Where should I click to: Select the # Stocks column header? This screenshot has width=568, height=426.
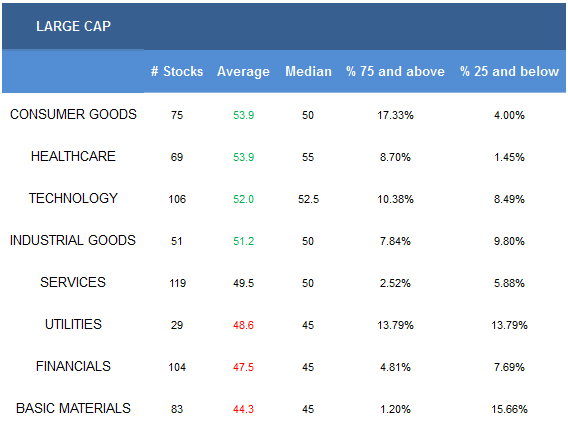tap(177, 71)
